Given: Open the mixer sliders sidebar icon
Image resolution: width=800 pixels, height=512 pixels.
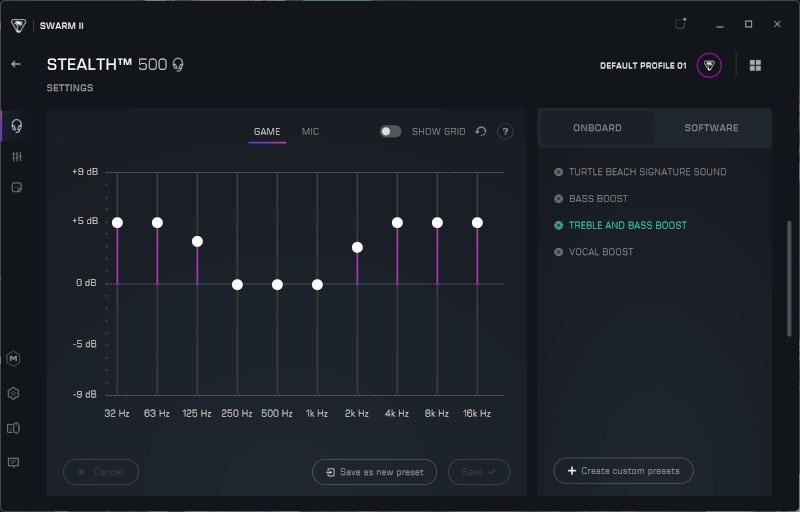Looking at the screenshot, I should 16,157.
